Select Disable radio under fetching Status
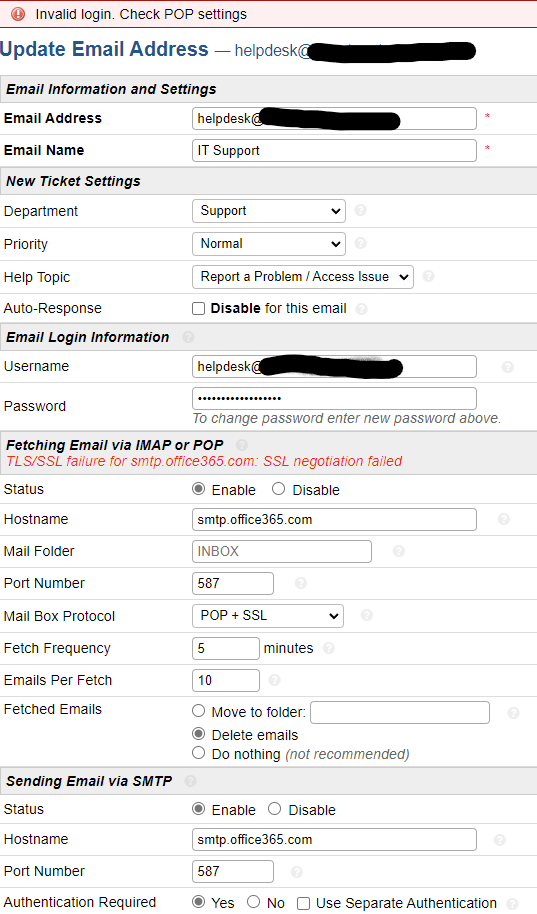The height and width of the screenshot is (914, 537). tap(278, 488)
